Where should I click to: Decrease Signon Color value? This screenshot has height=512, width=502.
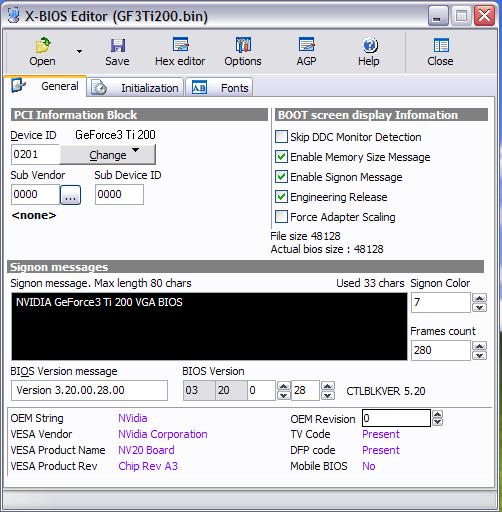tap(480, 307)
